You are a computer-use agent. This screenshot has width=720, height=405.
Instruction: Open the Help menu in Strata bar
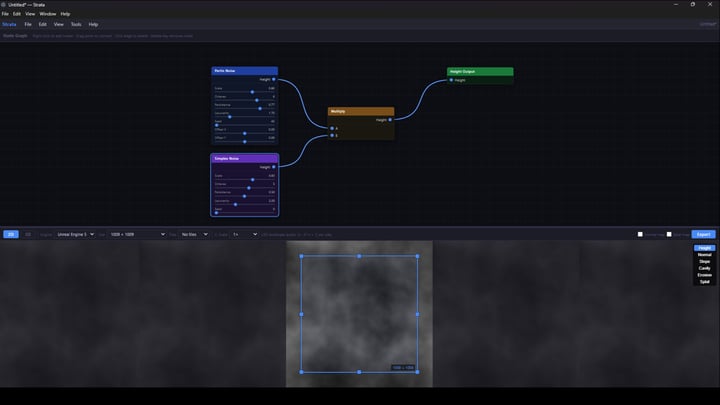[93, 24]
